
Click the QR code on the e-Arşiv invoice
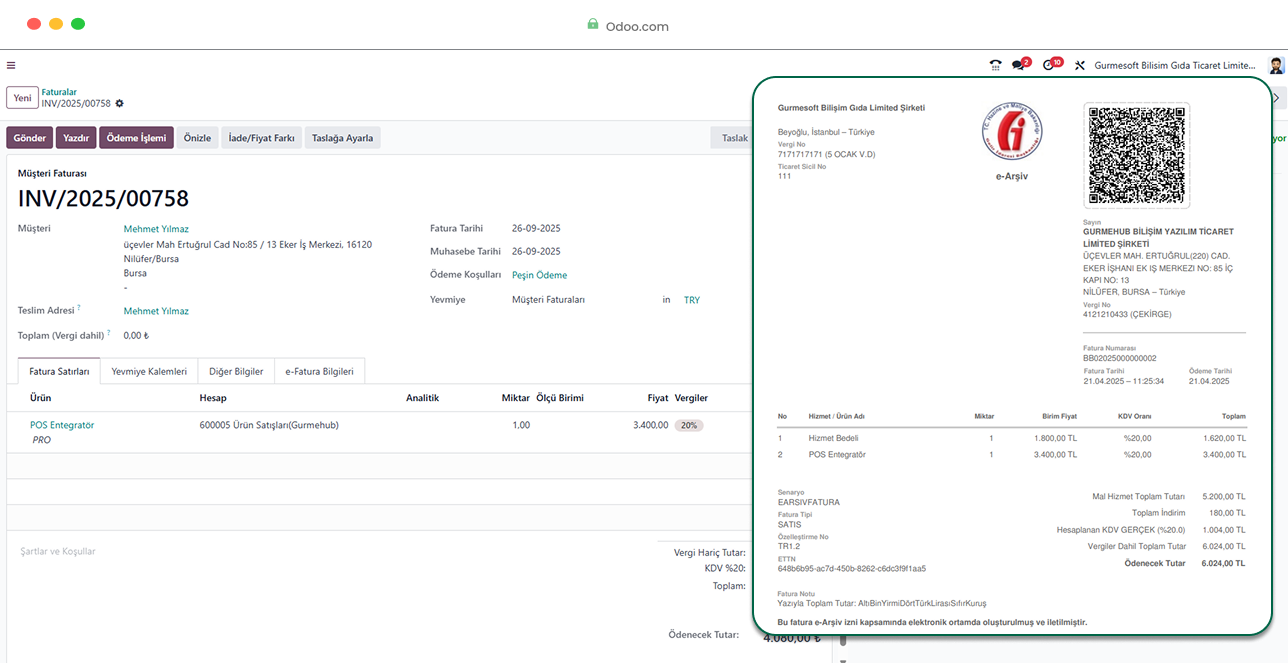(x=1136, y=155)
